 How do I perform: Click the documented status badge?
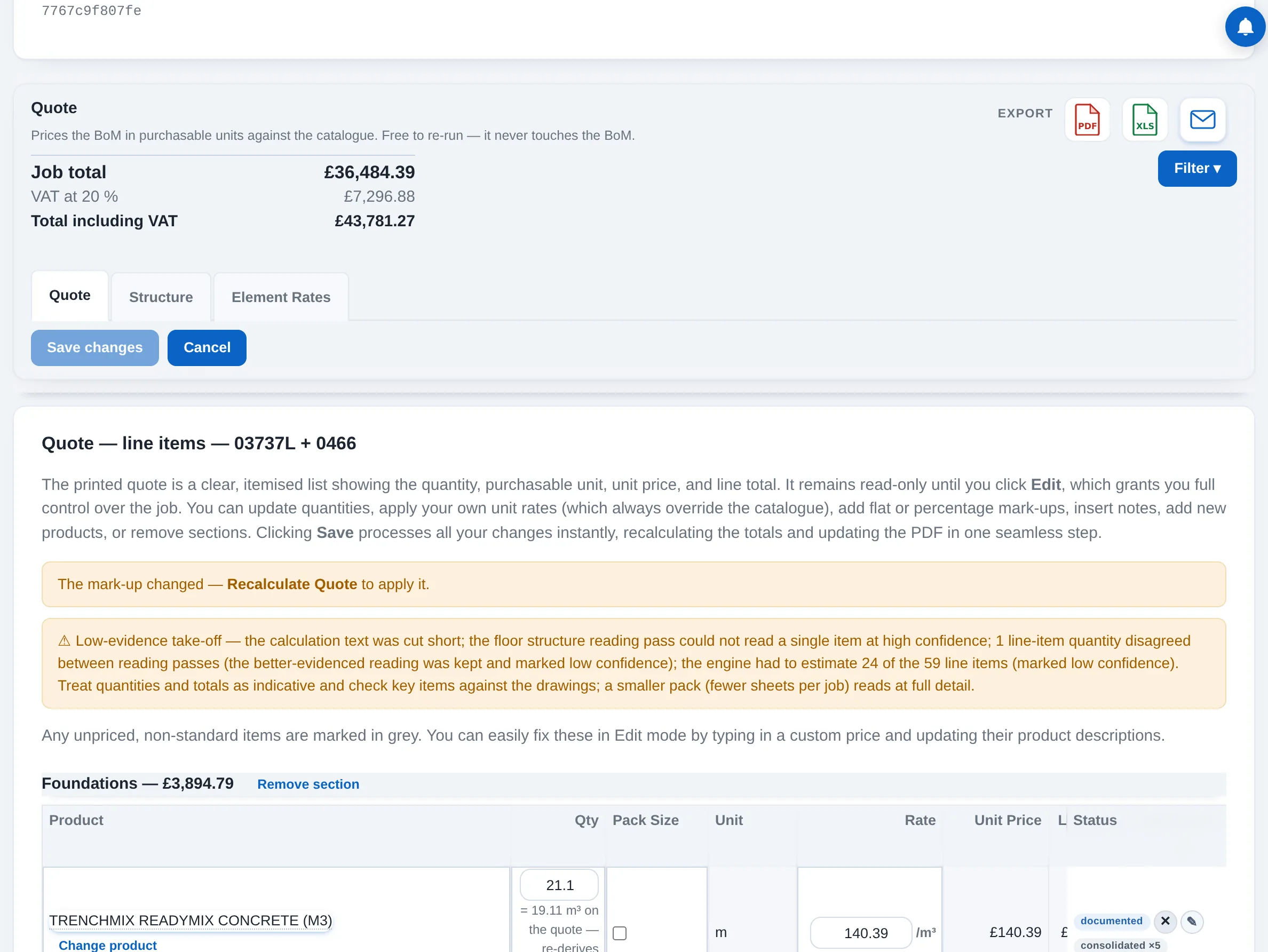click(x=1111, y=921)
